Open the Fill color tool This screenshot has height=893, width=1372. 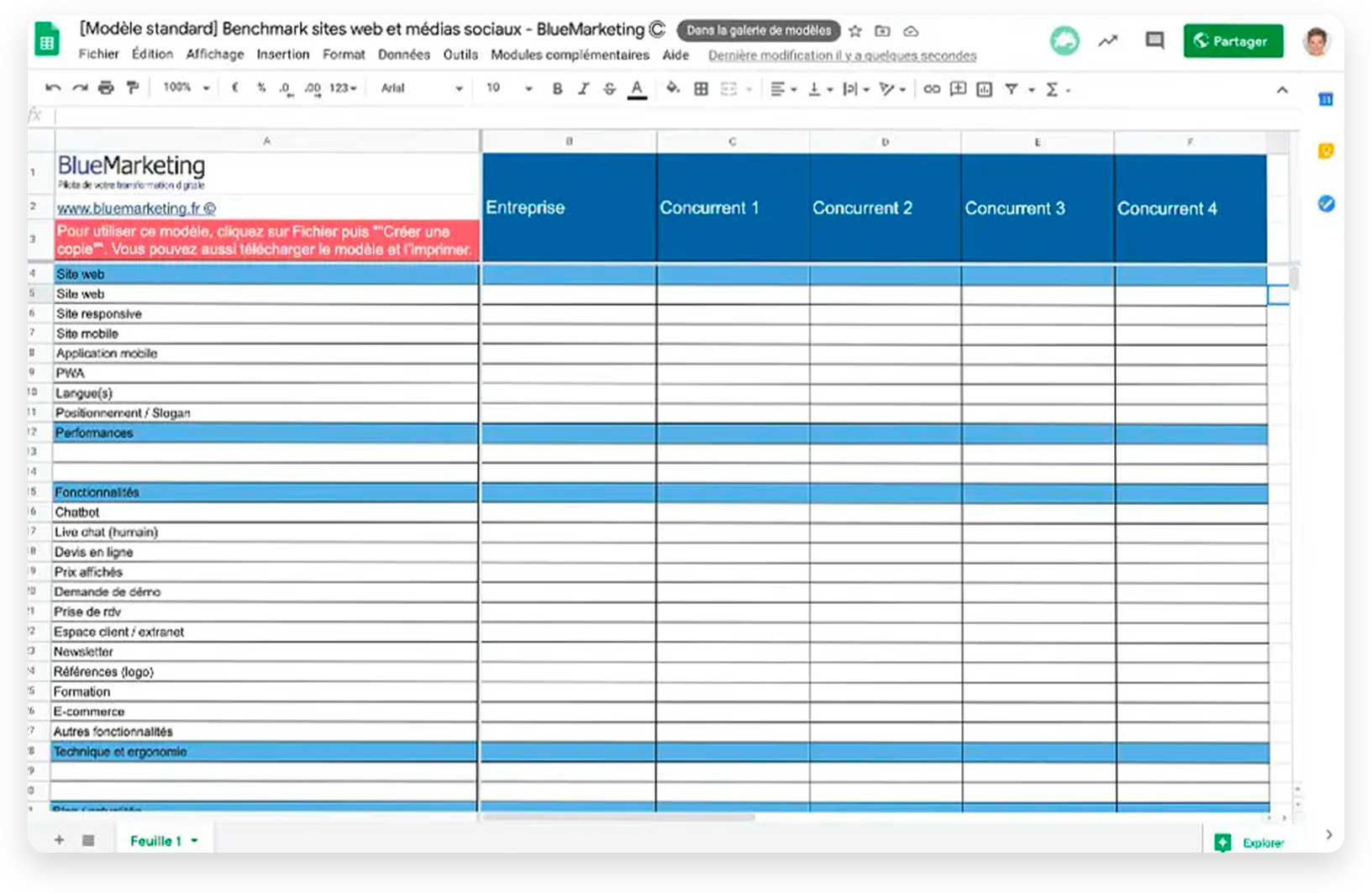point(672,87)
